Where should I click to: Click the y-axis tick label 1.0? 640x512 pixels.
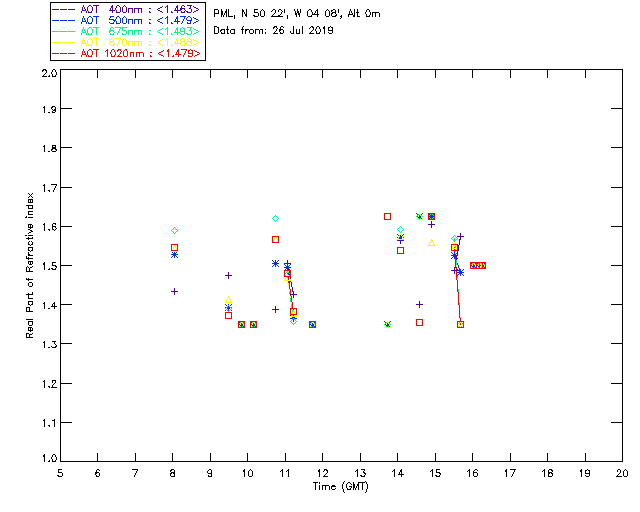pos(49,458)
